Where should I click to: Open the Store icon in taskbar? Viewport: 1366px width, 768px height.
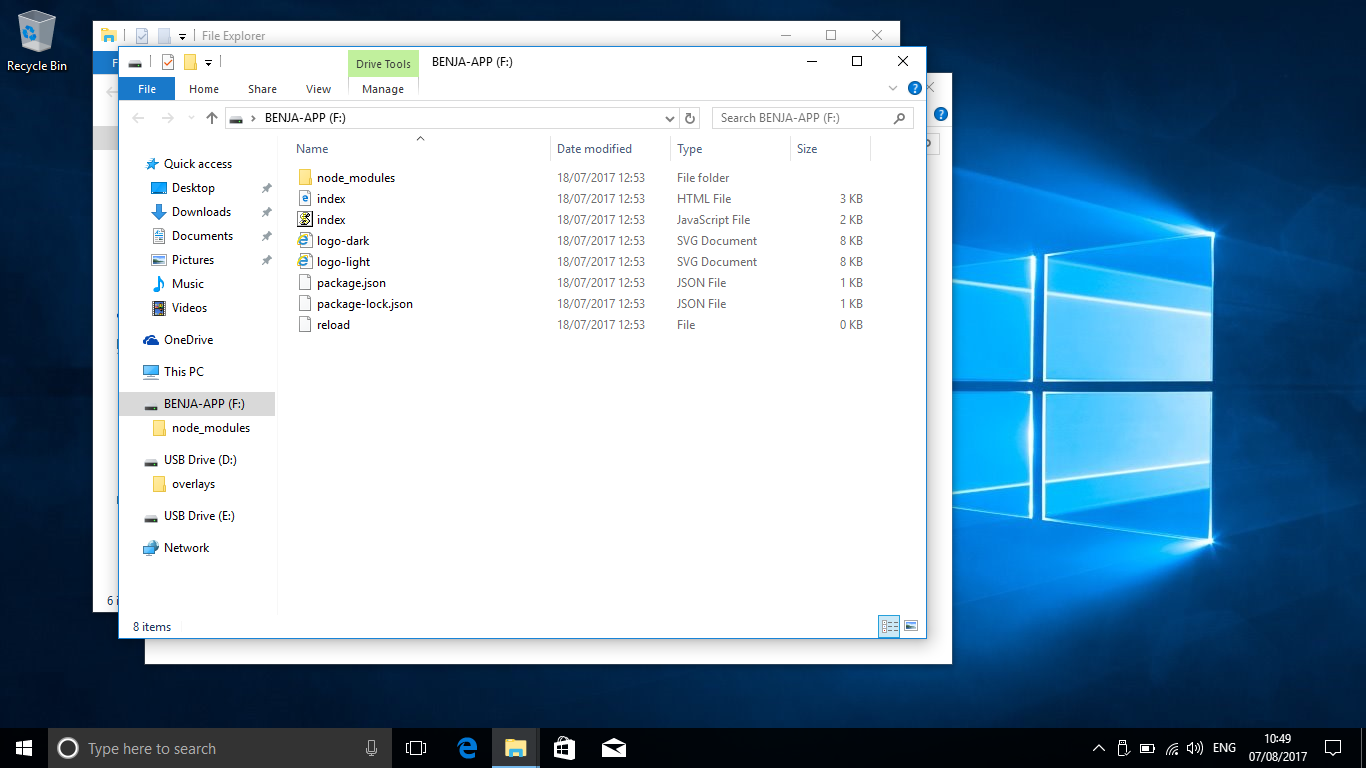tap(564, 748)
